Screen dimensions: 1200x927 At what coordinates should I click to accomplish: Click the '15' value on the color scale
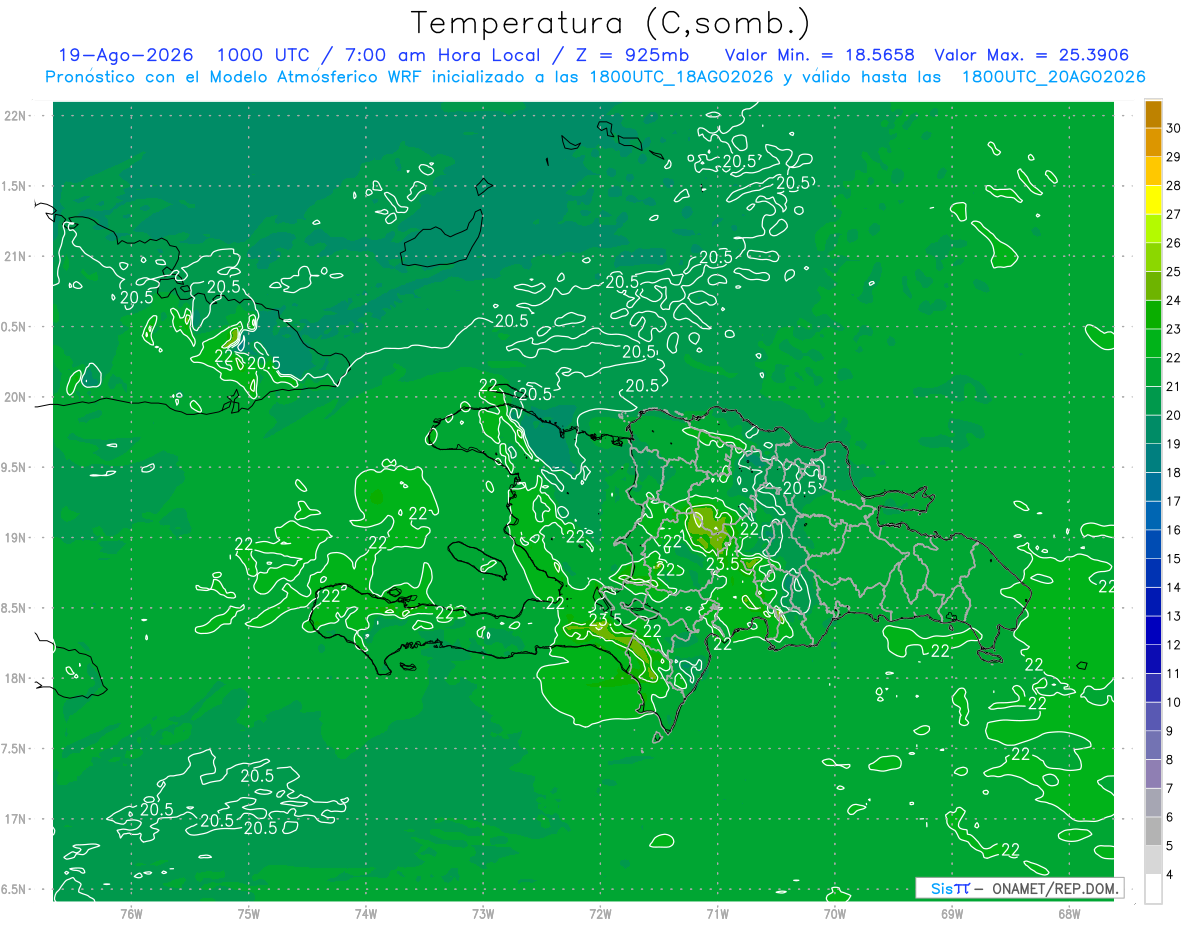coord(1173,558)
